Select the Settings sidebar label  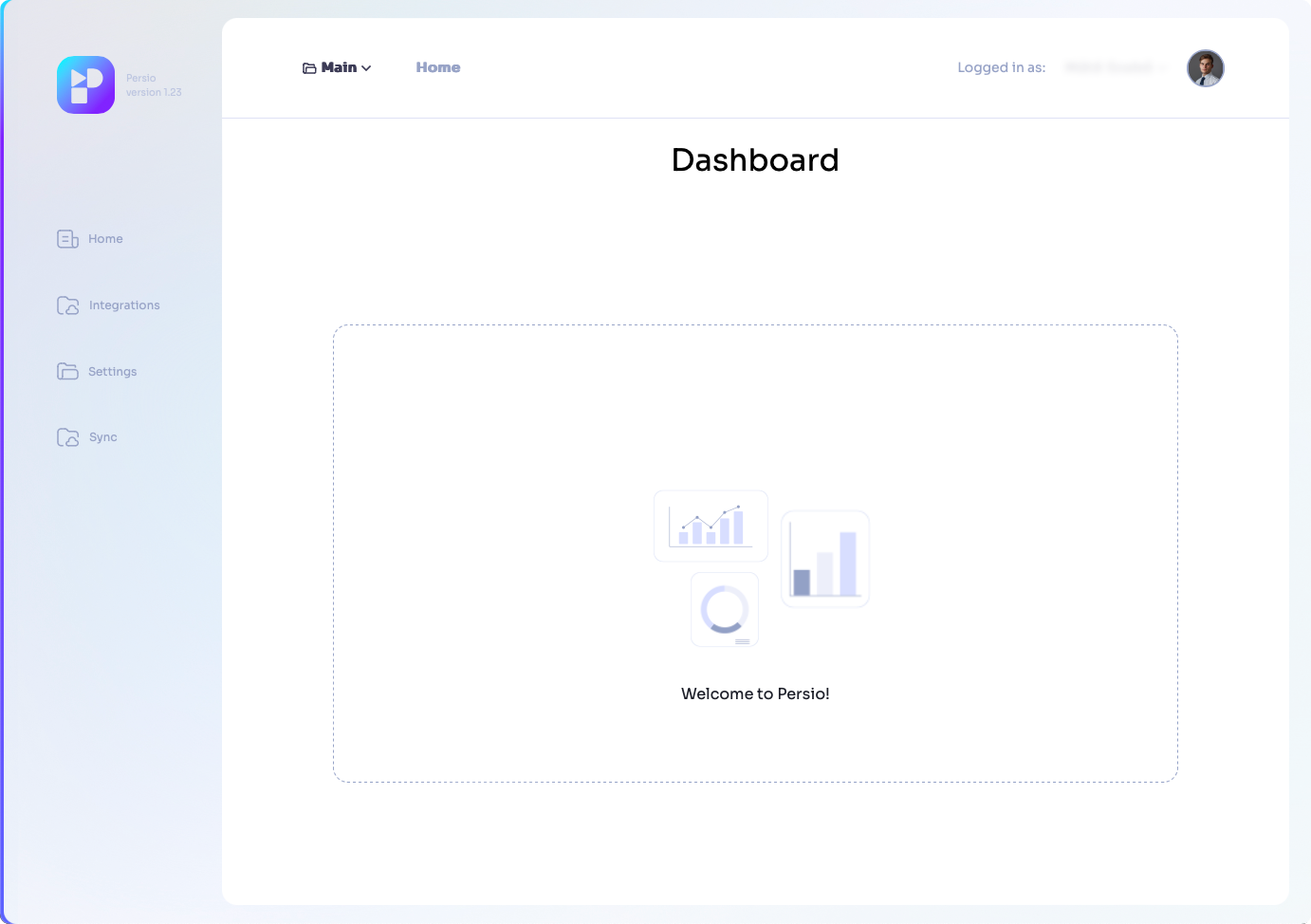pyautogui.click(x=112, y=372)
